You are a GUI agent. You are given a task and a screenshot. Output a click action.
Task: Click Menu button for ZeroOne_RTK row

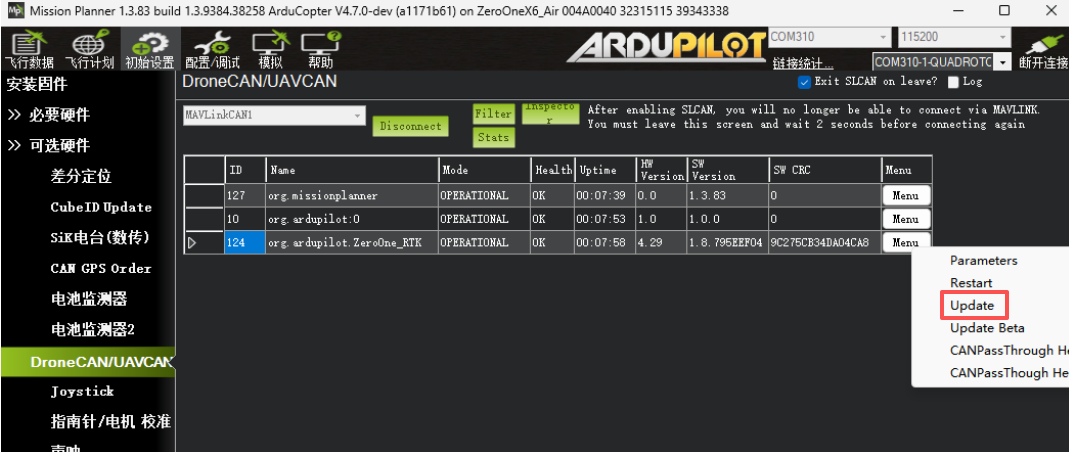905,242
